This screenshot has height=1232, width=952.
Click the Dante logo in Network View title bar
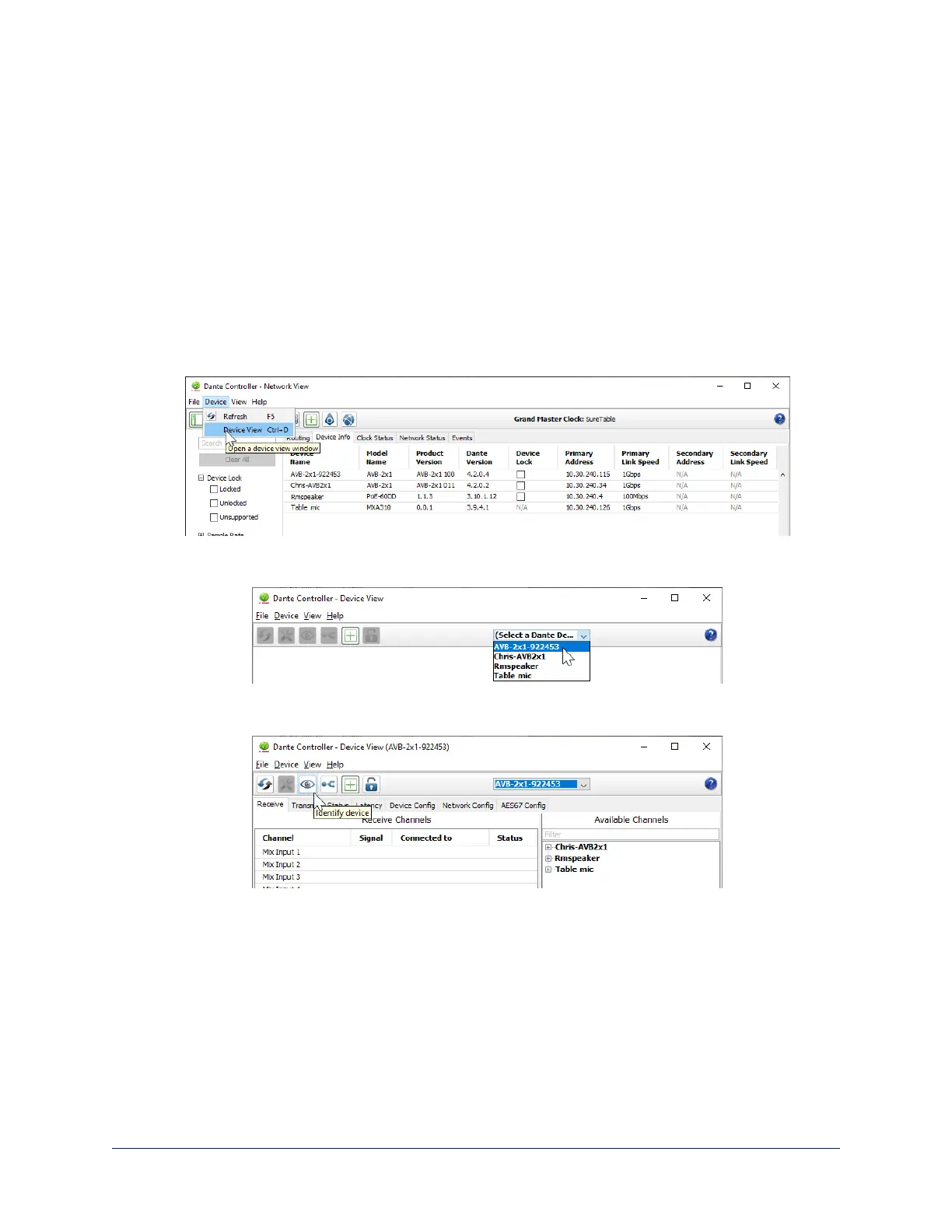click(x=196, y=386)
